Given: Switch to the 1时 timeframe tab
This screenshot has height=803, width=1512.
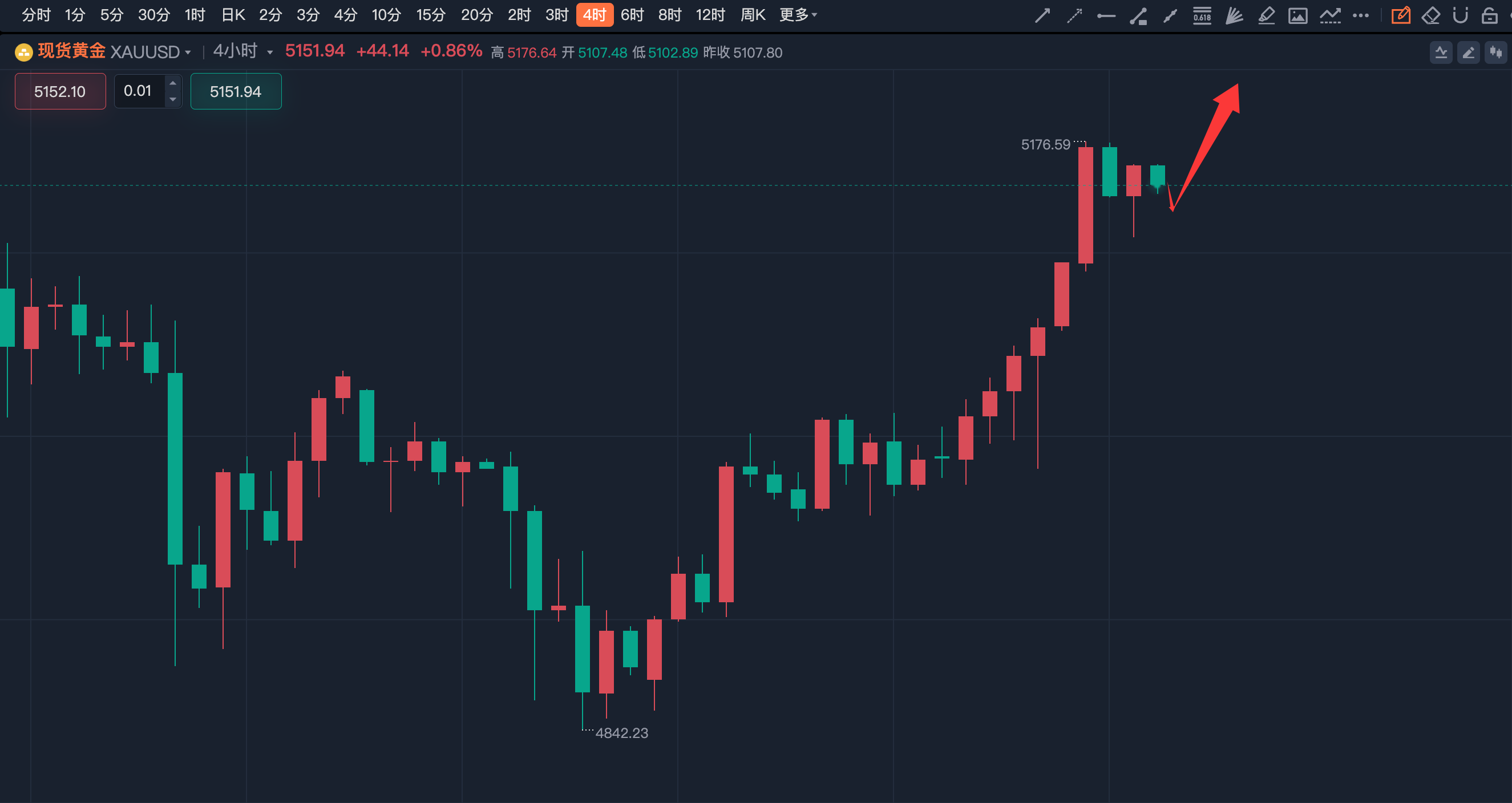Looking at the screenshot, I should click(195, 15).
